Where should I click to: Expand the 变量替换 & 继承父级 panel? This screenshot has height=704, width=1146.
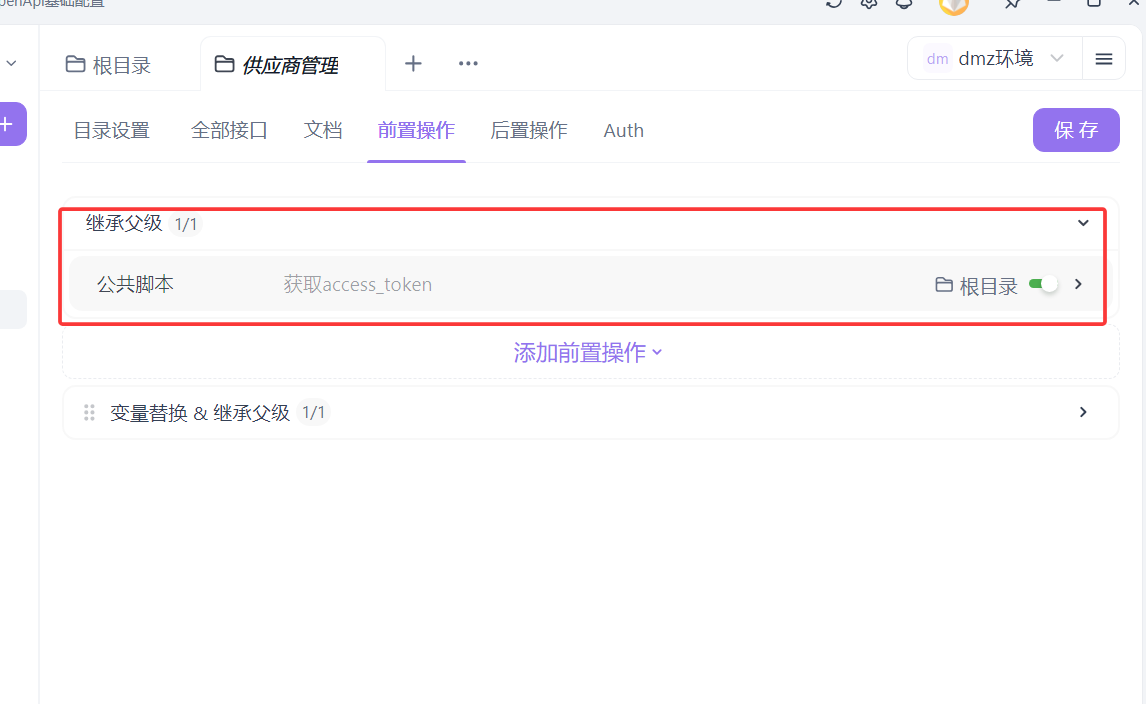coord(1082,411)
